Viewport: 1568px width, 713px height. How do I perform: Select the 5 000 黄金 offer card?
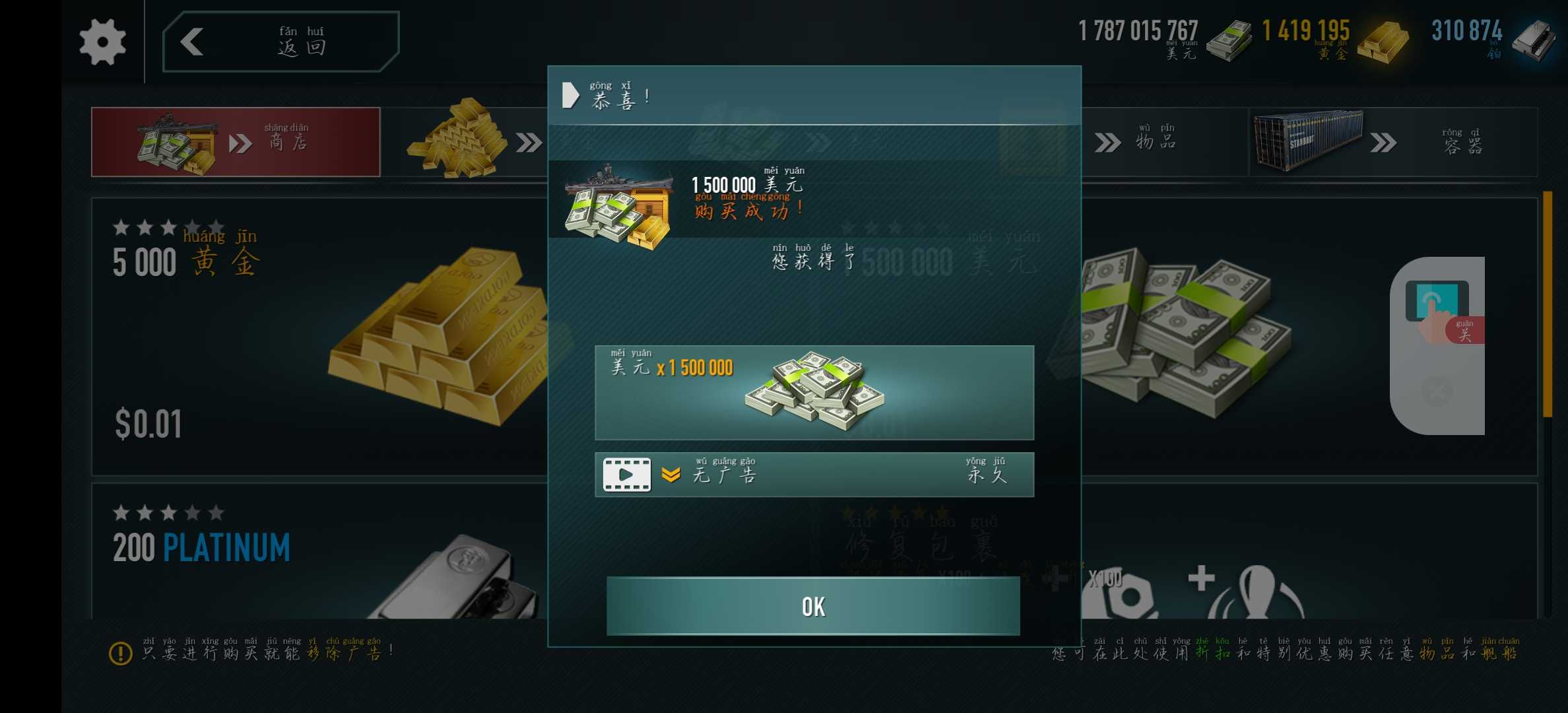319,336
